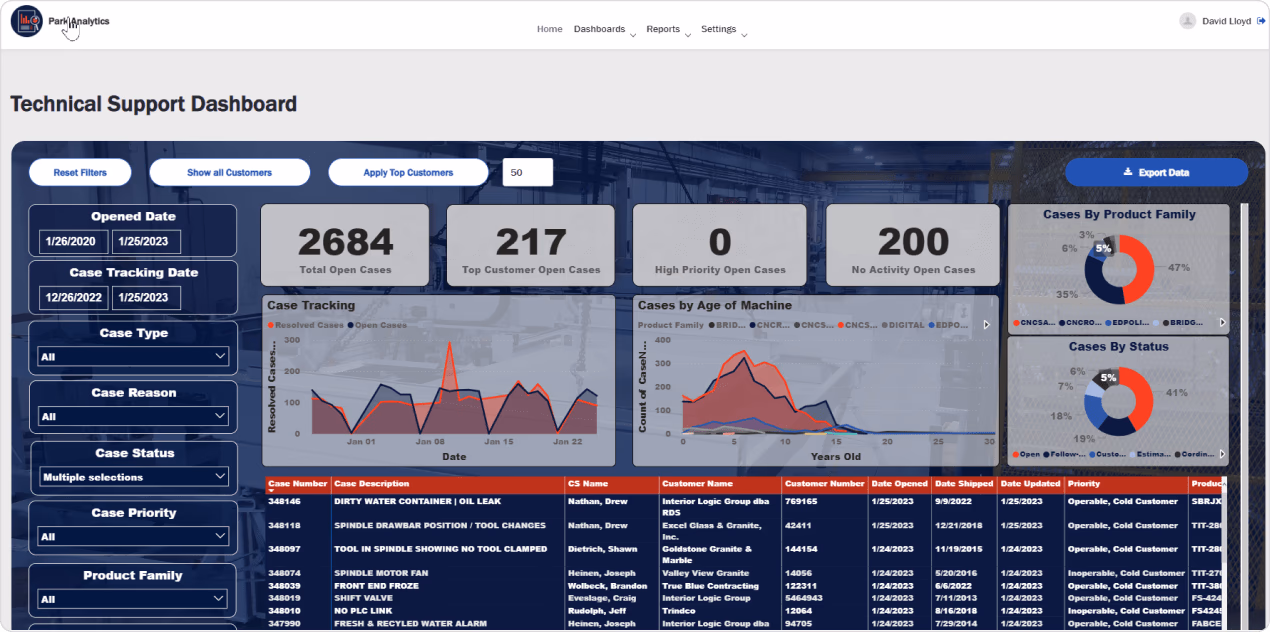This screenshot has width=1270, height=632.
Task: Open the Case Type dropdown
Action: tap(133, 355)
